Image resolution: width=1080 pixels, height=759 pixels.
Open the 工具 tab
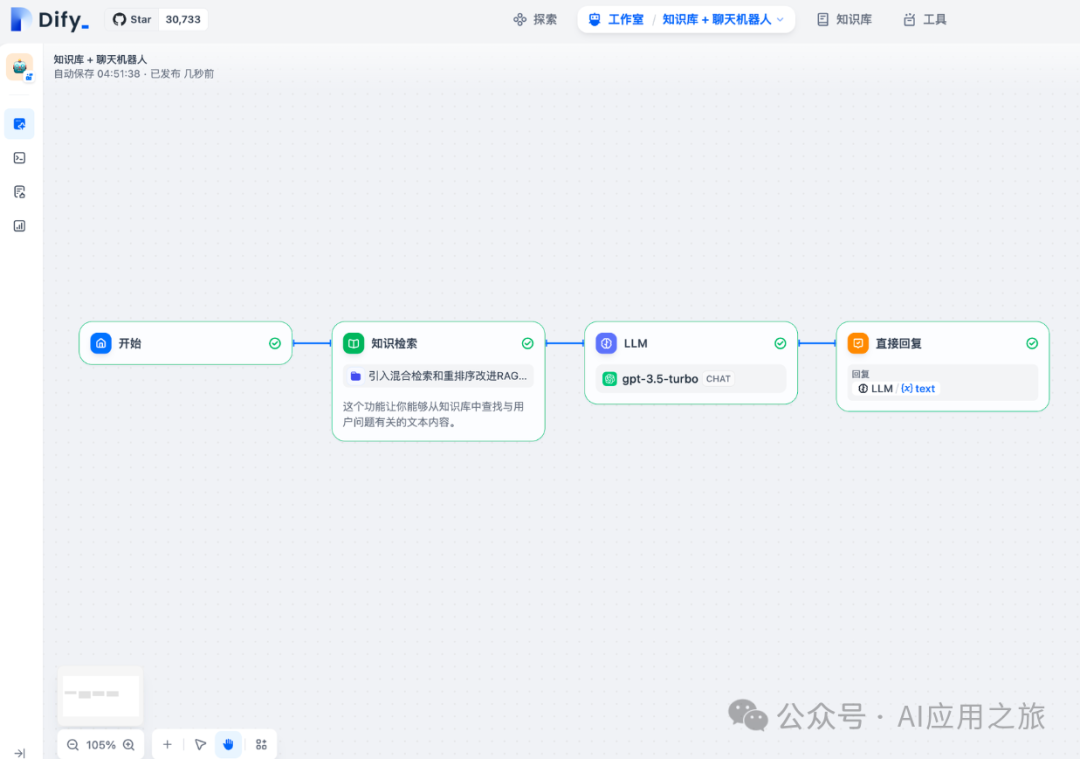pyautogui.click(x=924, y=20)
